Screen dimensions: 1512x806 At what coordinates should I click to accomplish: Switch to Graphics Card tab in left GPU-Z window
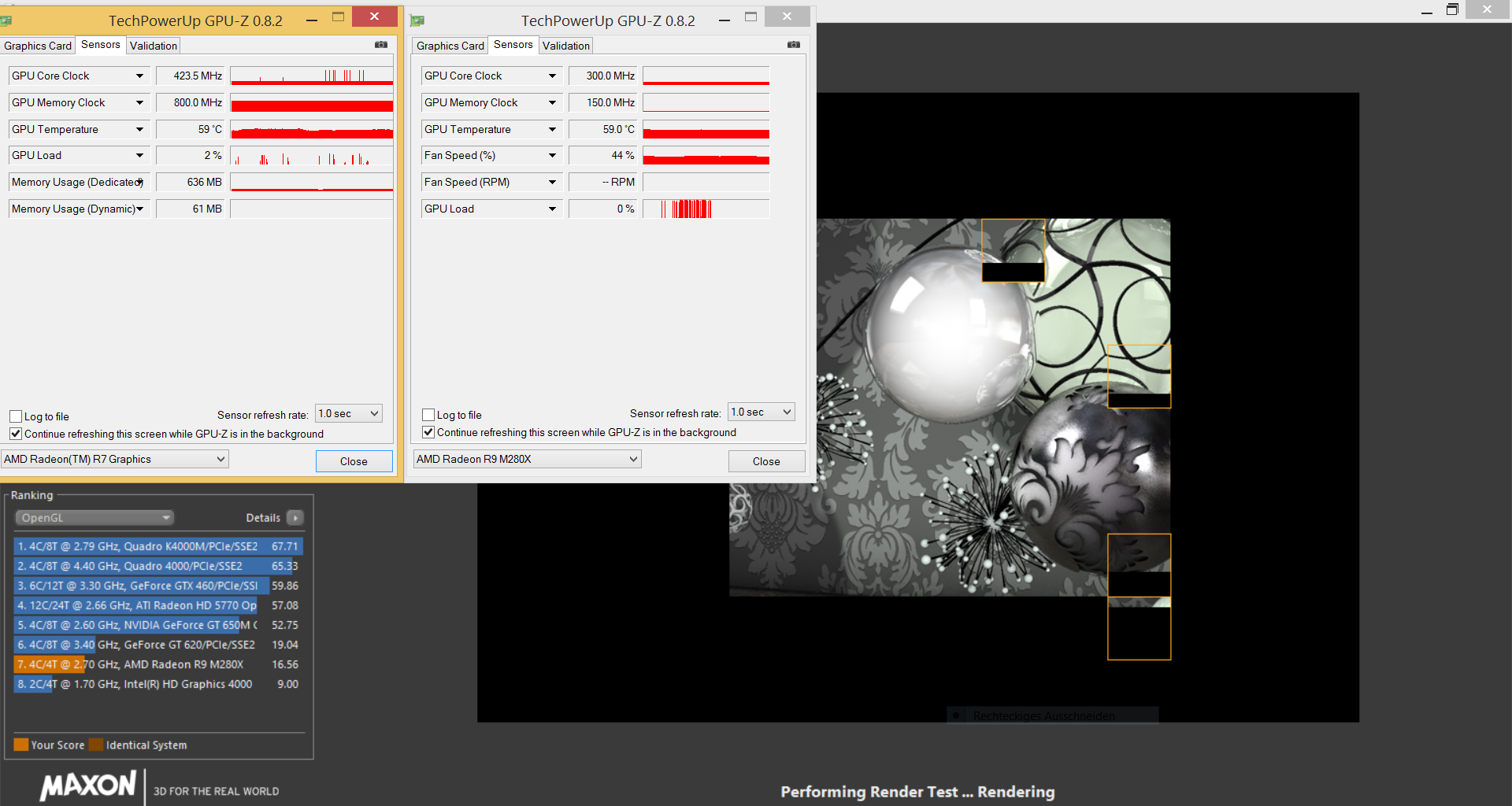point(38,46)
